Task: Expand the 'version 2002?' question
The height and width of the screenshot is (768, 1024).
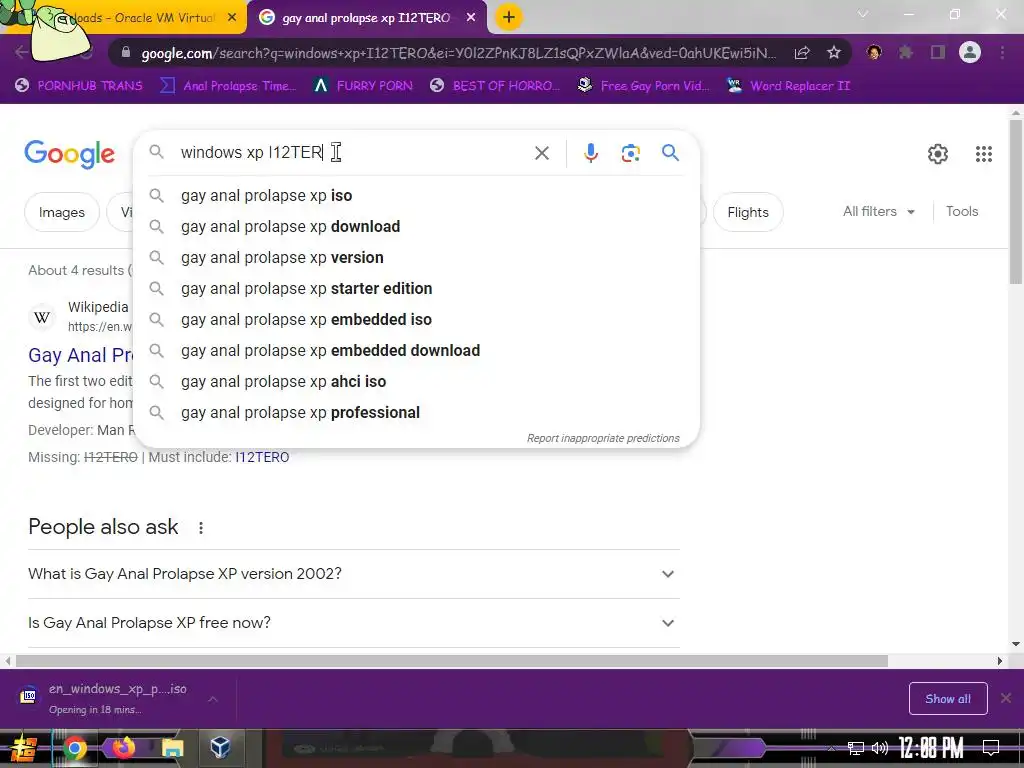Action: (354, 574)
